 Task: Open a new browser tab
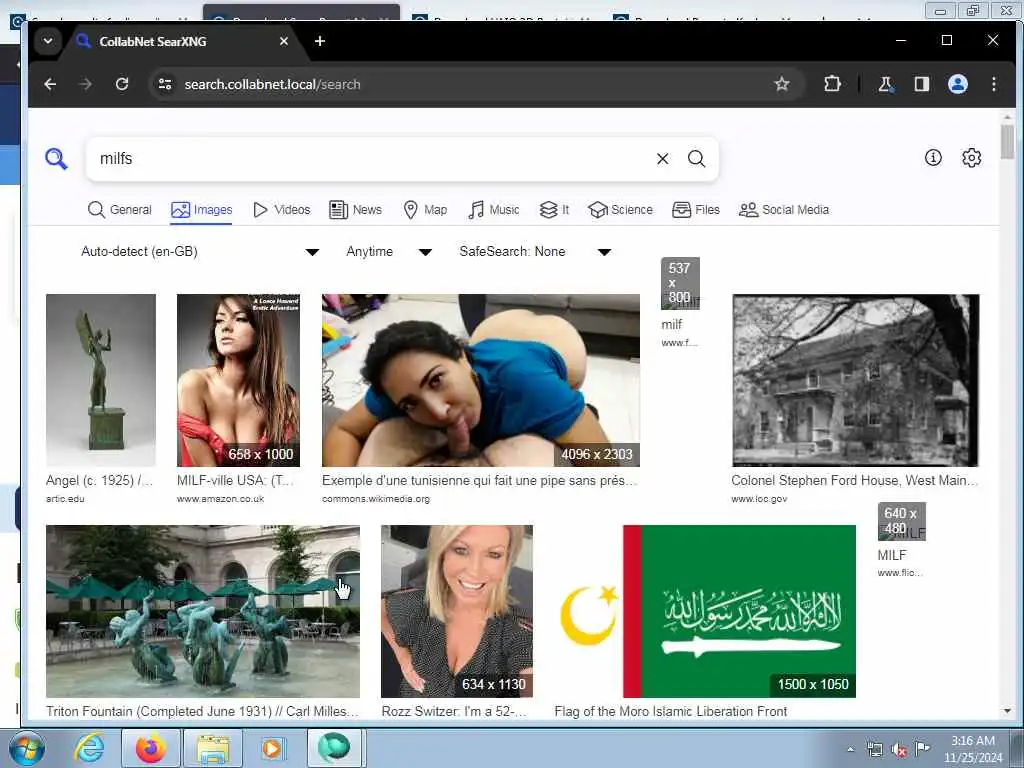pos(319,41)
